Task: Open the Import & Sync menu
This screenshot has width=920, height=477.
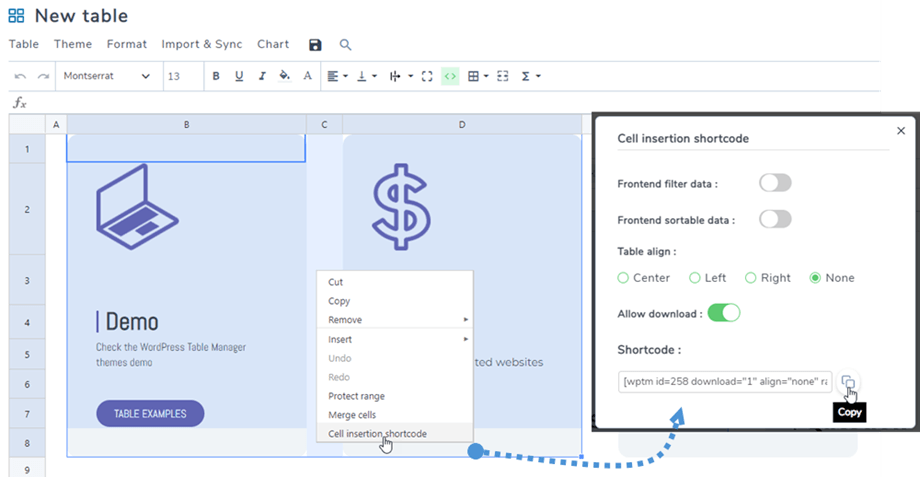Action: (x=201, y=44)
